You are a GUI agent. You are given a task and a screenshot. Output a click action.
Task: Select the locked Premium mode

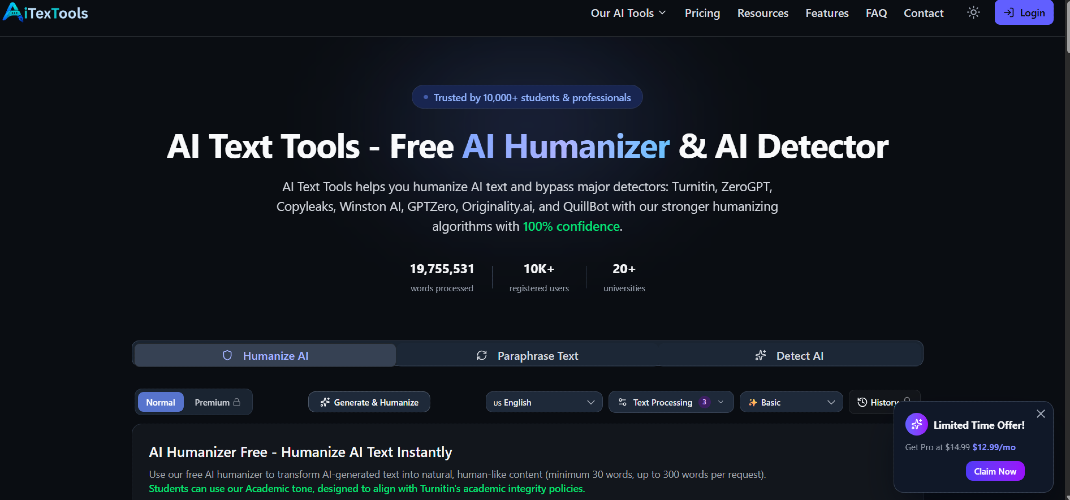click(x=217, y=402)
